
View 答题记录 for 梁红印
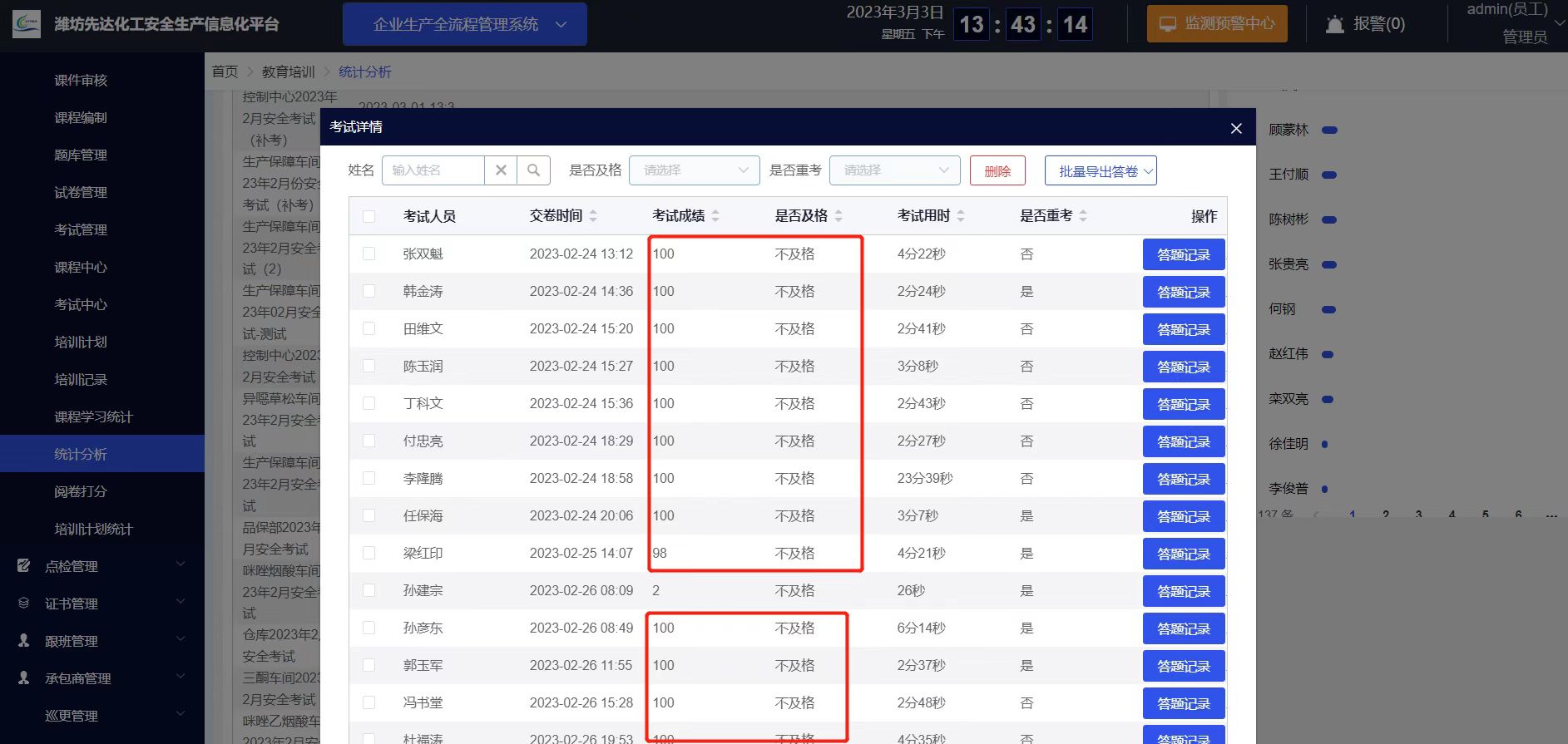[x=1184, y=554]
